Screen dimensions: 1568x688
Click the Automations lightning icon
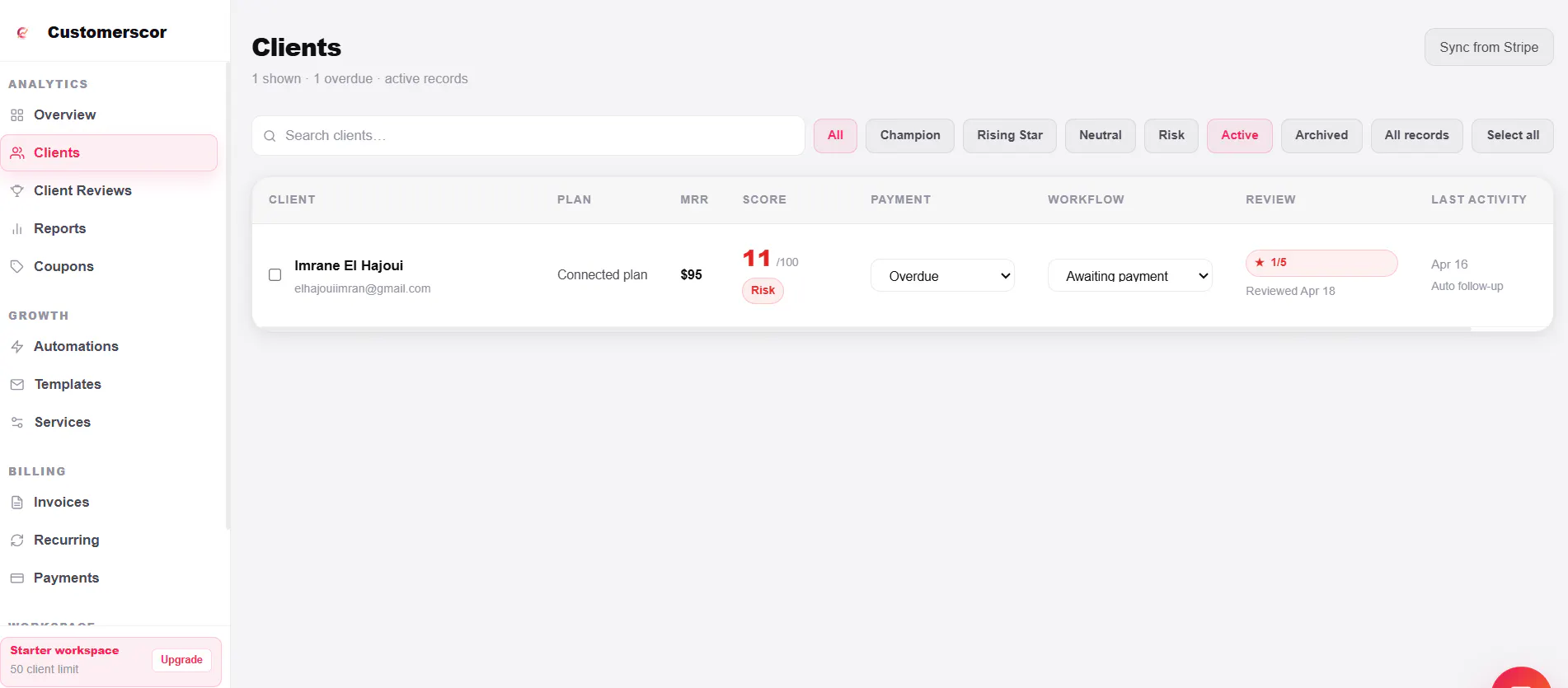(x=16, y=347)
